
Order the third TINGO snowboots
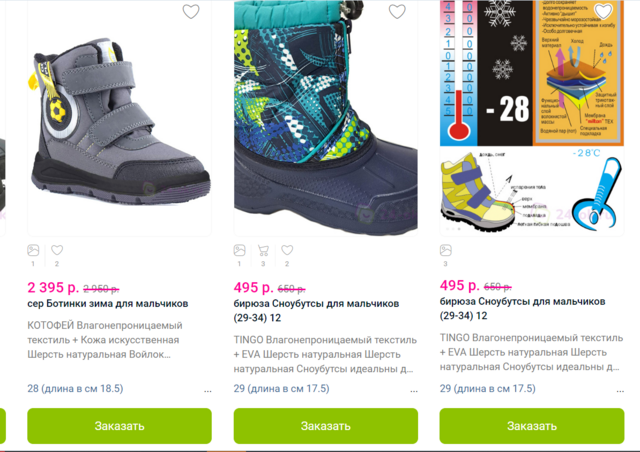click(x=532, y=426)
